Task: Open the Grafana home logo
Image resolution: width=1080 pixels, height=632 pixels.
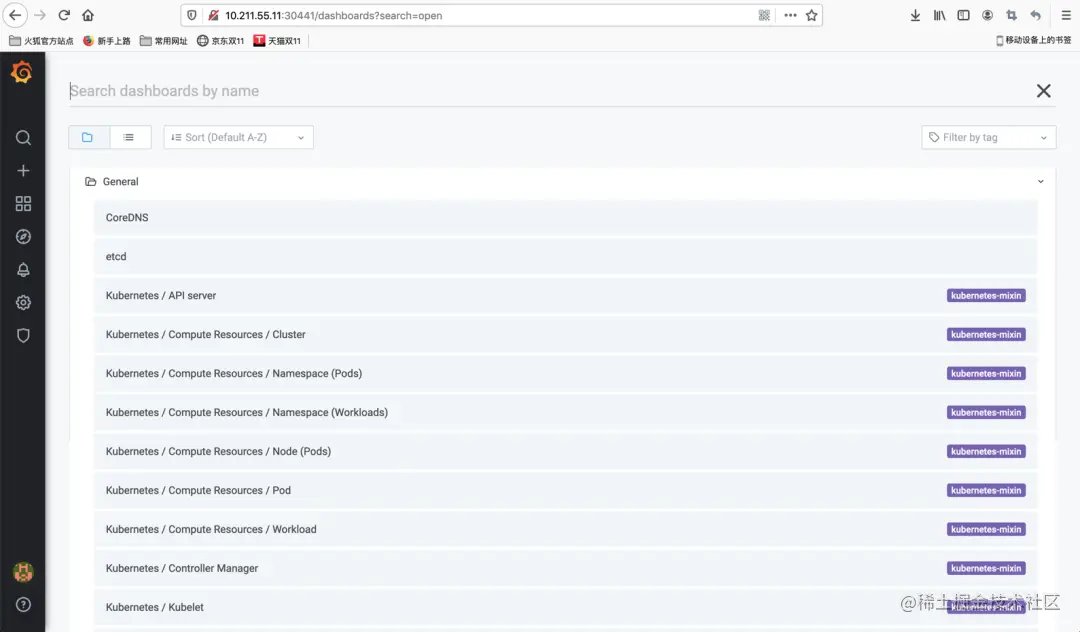Action: 22,72
